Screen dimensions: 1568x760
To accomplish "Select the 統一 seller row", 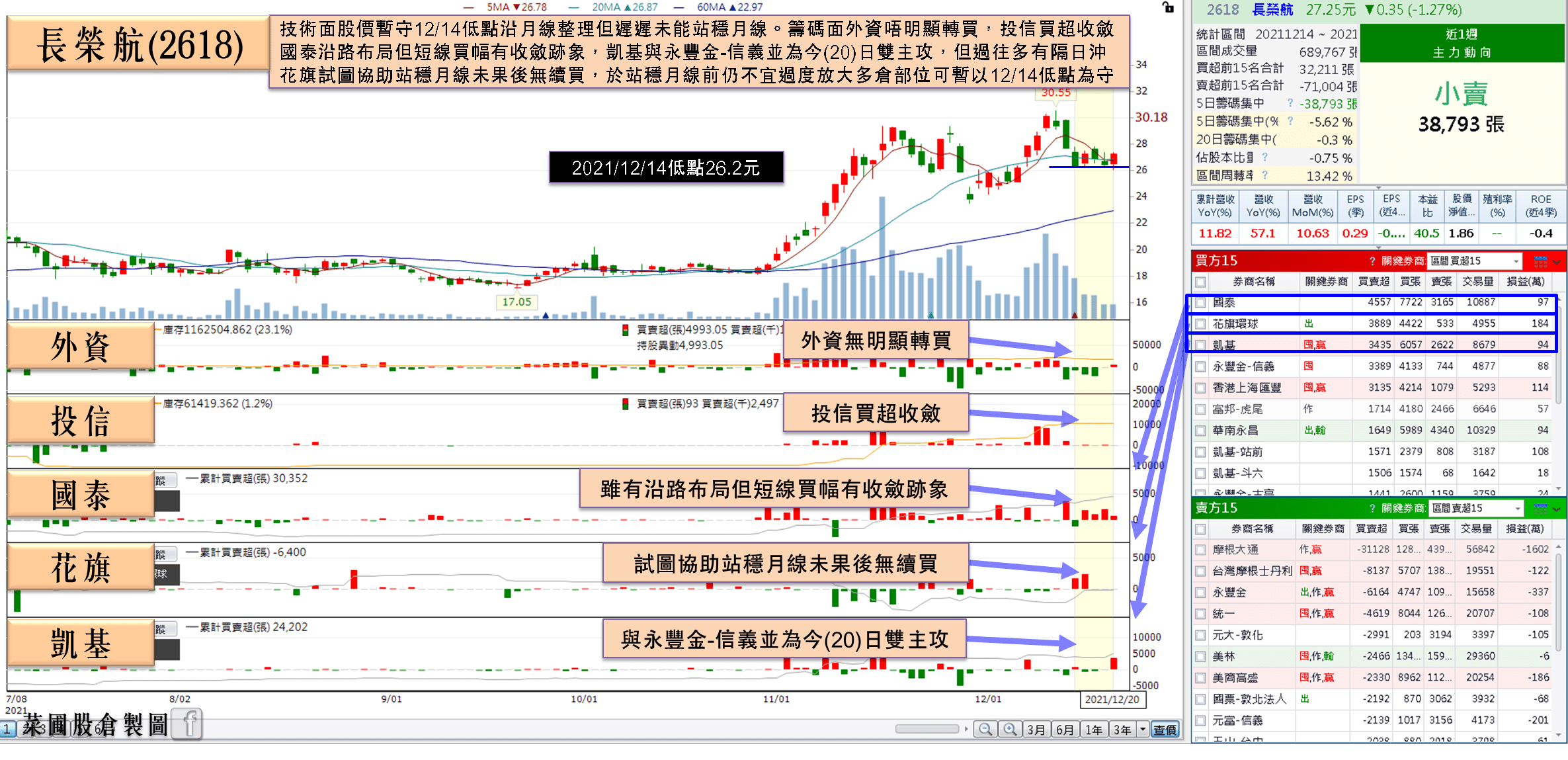I will pos(1373,614).
